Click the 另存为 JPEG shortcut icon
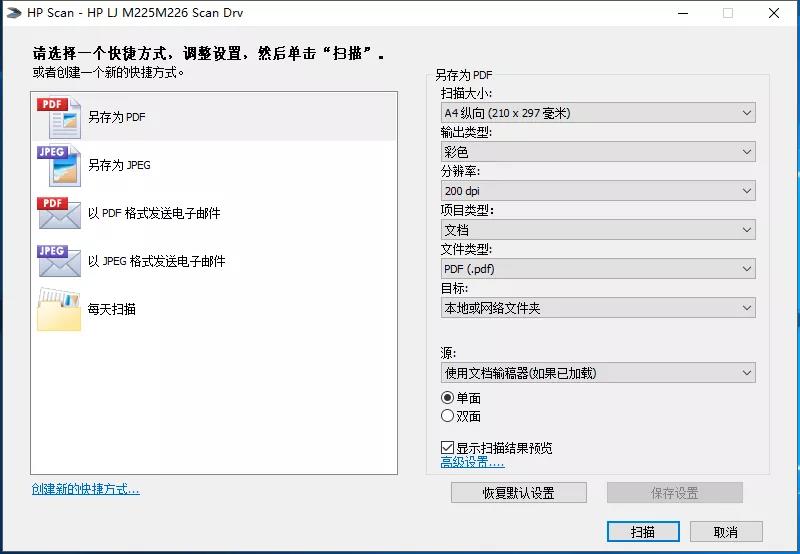 point(58,165)
